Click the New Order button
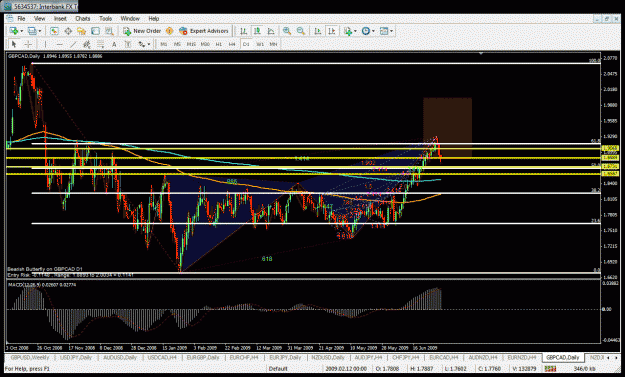Screen dimensions: 625x377 coord(142,31)
